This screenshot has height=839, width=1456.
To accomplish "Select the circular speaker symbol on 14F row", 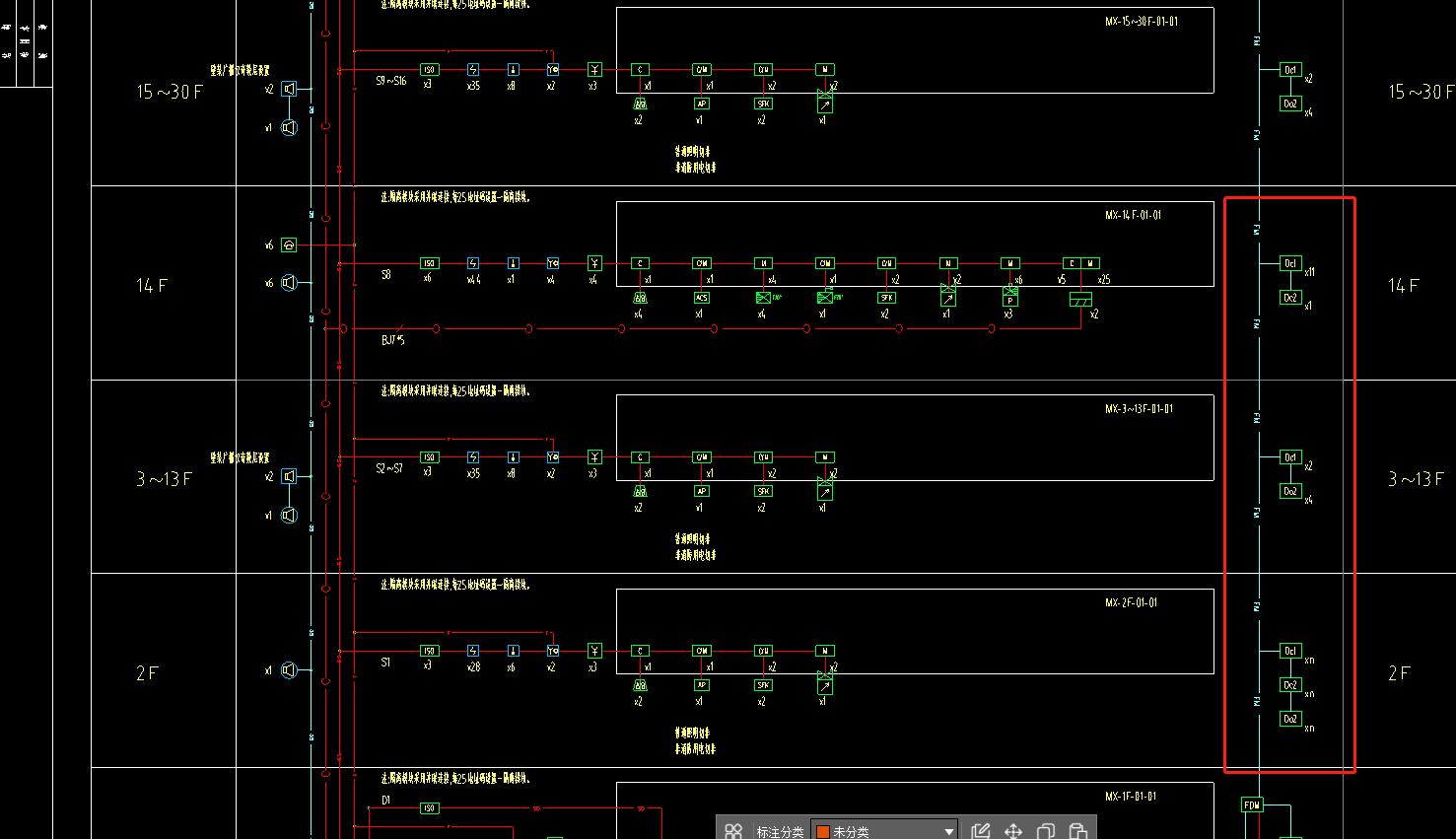I will tap(289, 283).
